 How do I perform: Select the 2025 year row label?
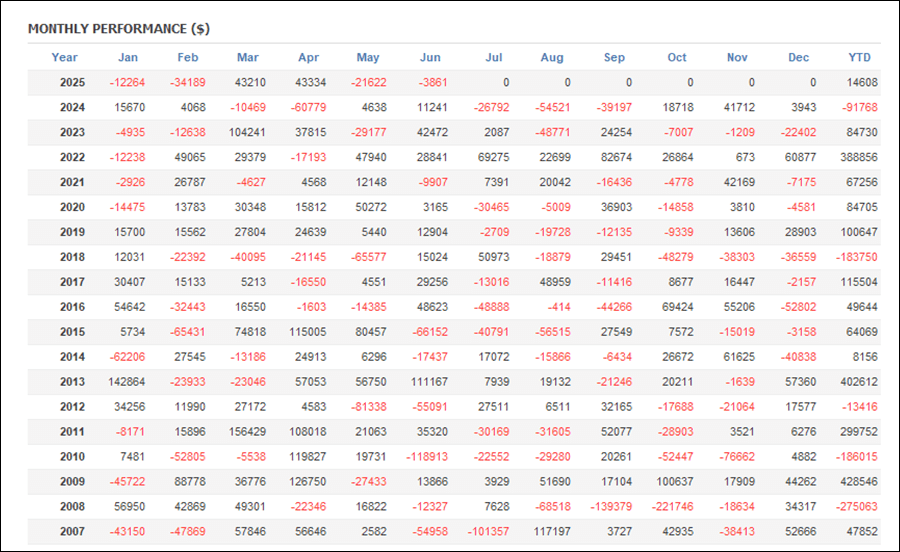point(72,83)
